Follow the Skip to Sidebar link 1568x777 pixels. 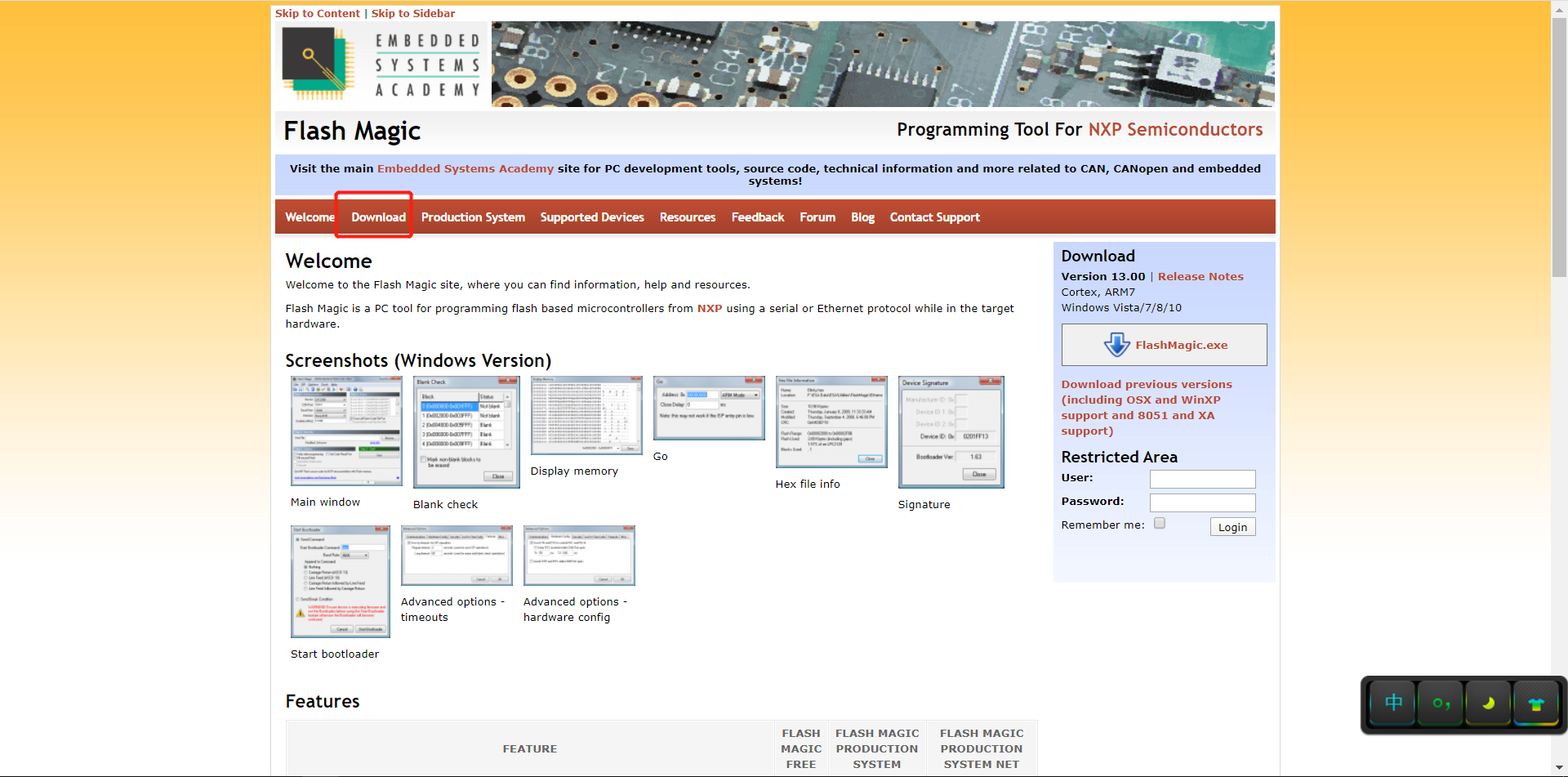click(x=412, y=14)
